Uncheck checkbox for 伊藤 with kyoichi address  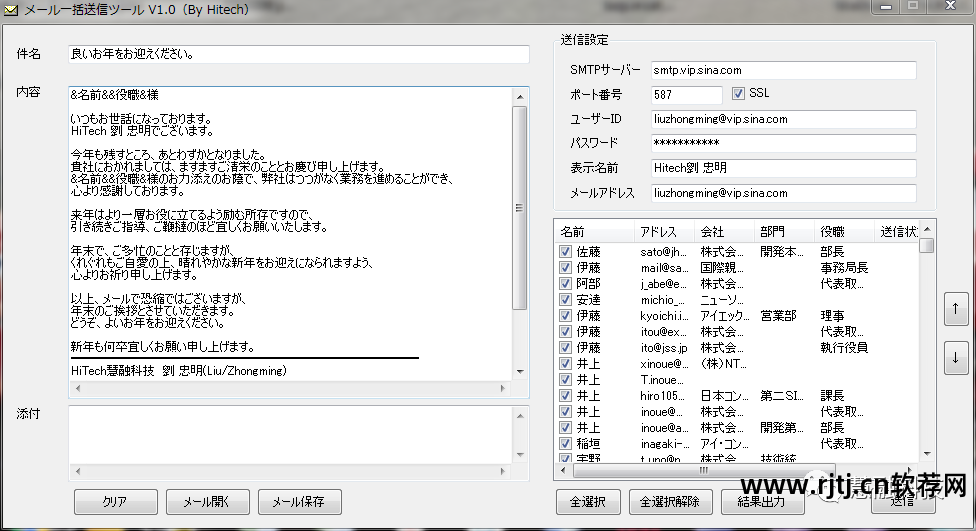pos(565,316)
